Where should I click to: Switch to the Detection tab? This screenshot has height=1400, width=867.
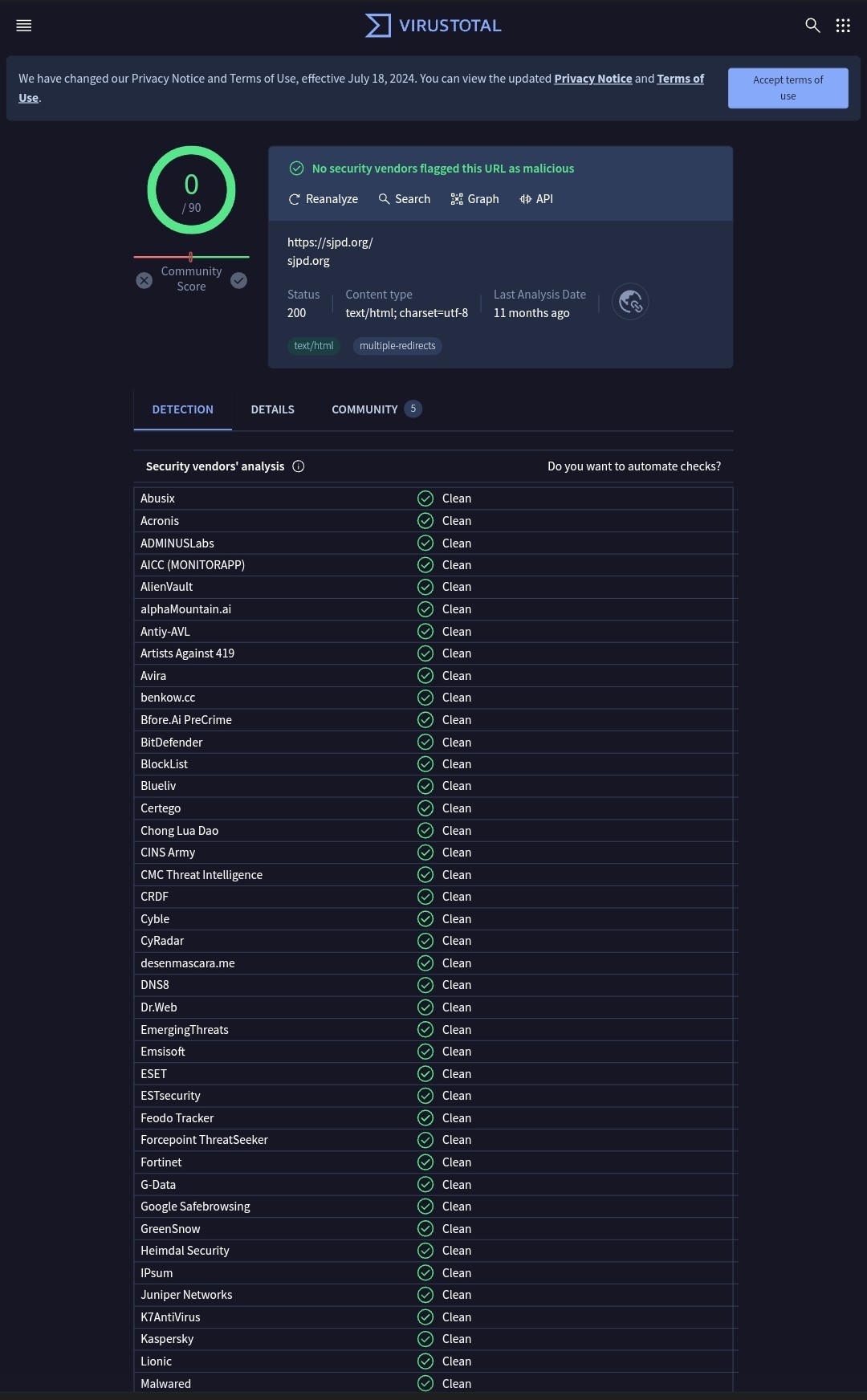tap(183, 409)
